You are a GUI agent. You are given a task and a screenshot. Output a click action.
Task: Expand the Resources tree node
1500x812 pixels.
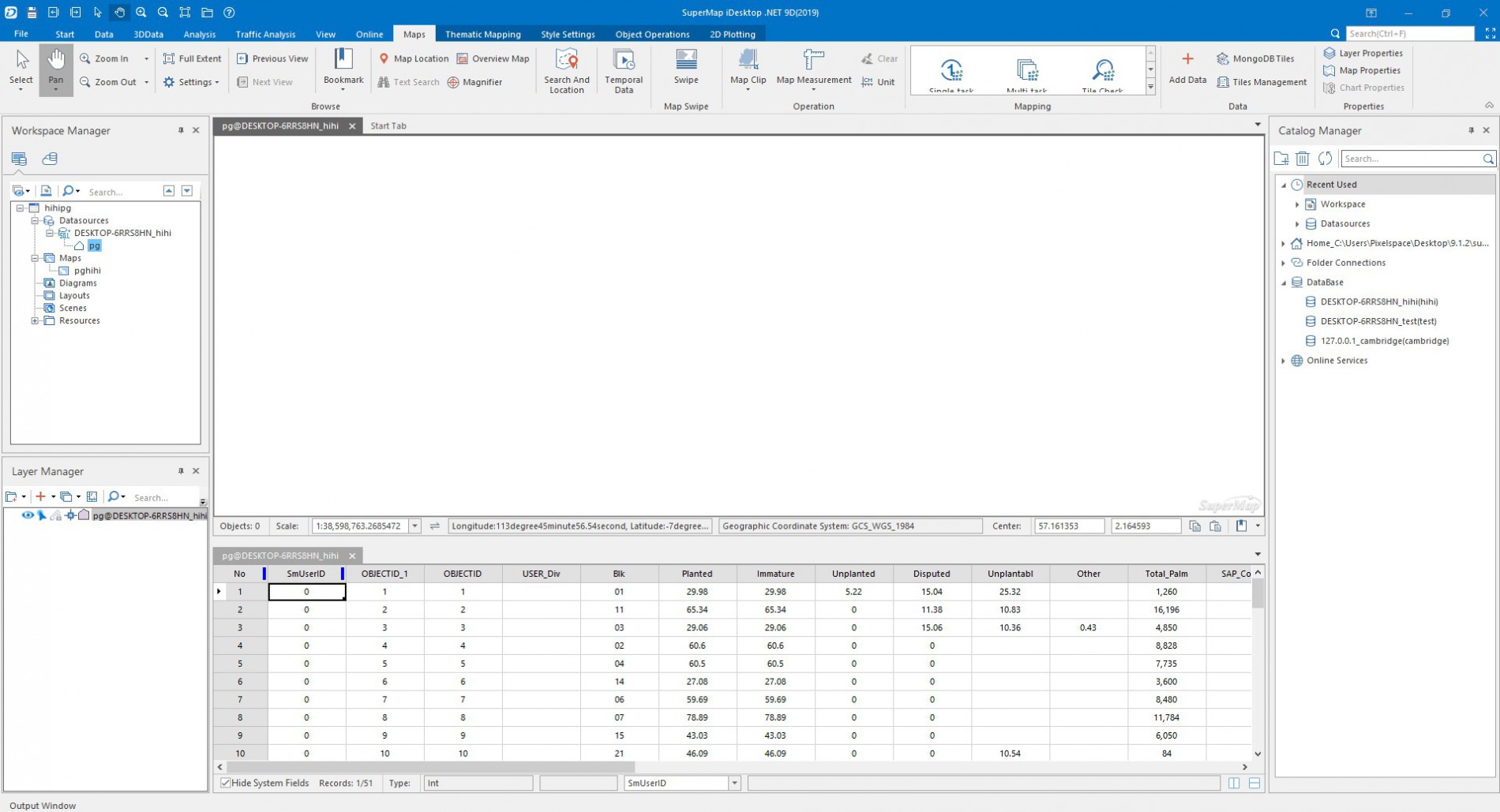(35, 321)
